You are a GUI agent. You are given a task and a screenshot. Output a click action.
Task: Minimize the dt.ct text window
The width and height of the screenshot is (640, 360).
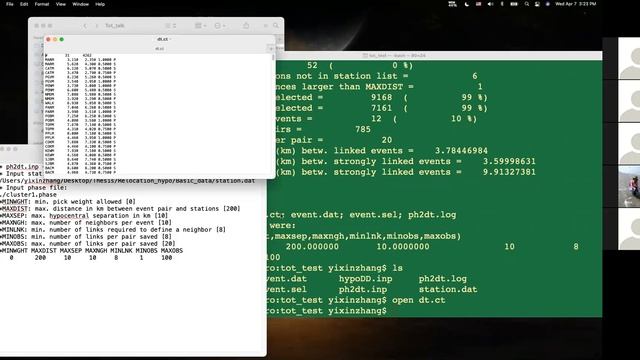click(55, 39)
